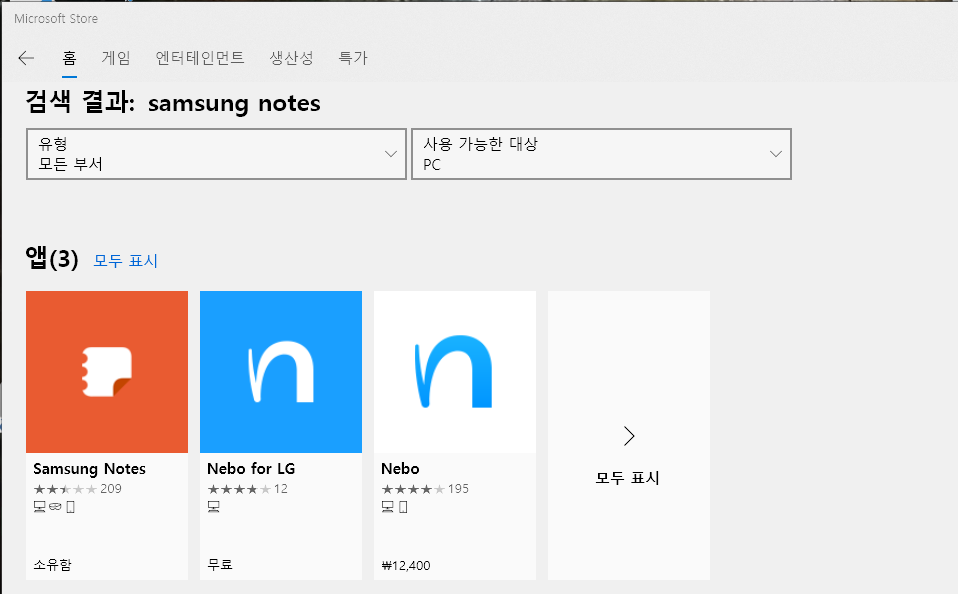
Task: Click the mixed reality headset icon under Samsung Notes
Action: pyautogui.click(x=56, y=507)
